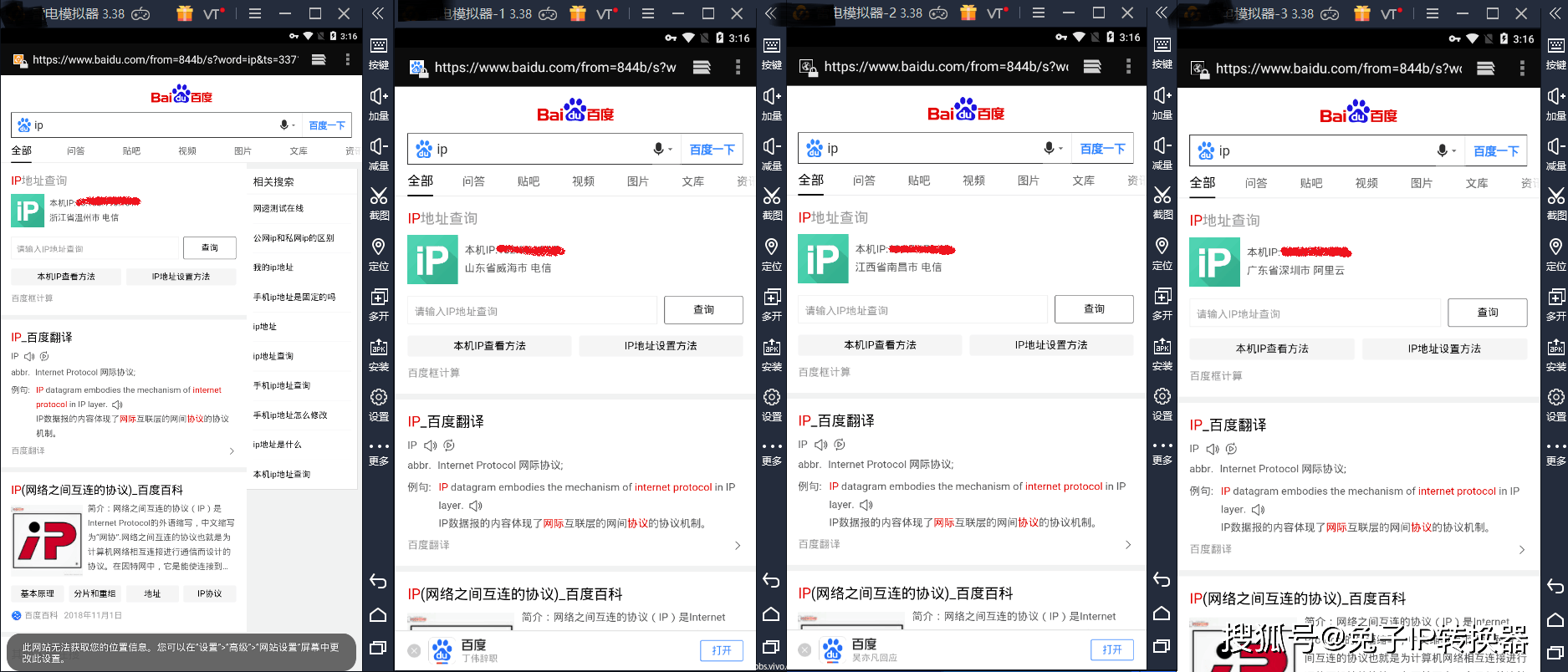The height and width of the screenshot is (672, 1568).
Task: Click gift icon in 模拟器-1 title bar
Action: 578,13
